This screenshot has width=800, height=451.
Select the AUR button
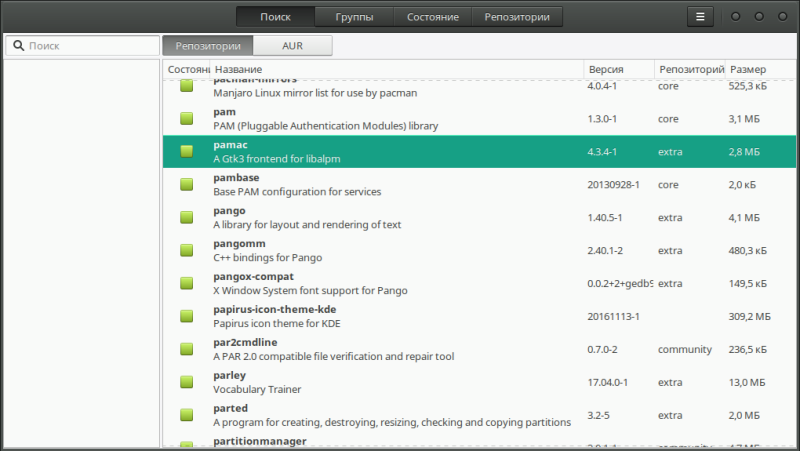pyautogui.click(x=292, y=46)
